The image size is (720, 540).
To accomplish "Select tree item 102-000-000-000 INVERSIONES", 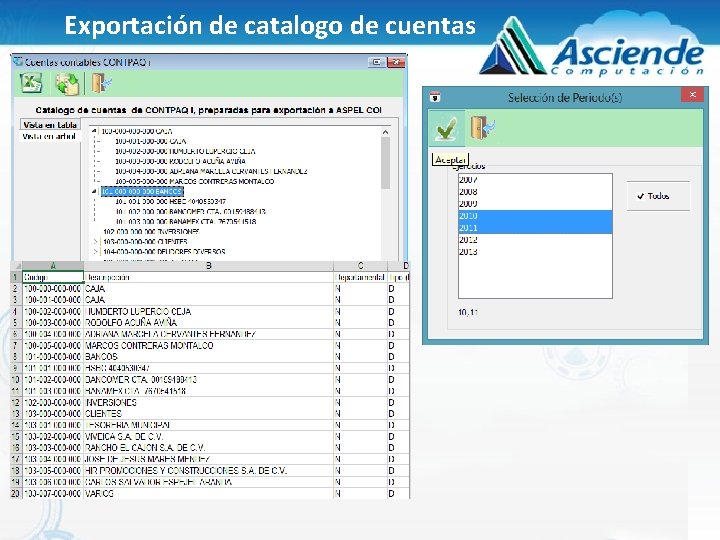I will [x=151, y=231].
